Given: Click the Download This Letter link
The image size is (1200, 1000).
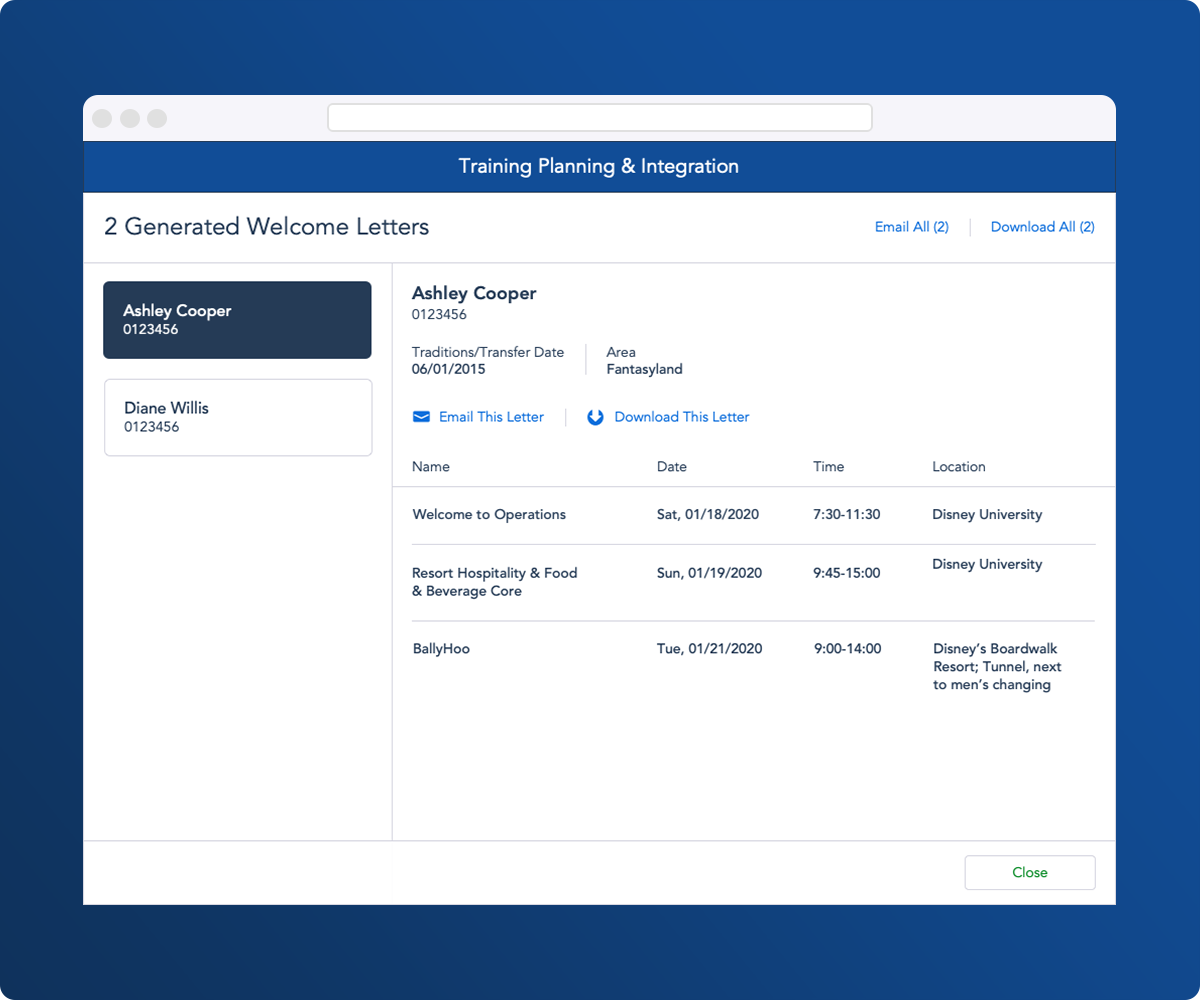Looking at the screenshot, I should pos(682,417).
